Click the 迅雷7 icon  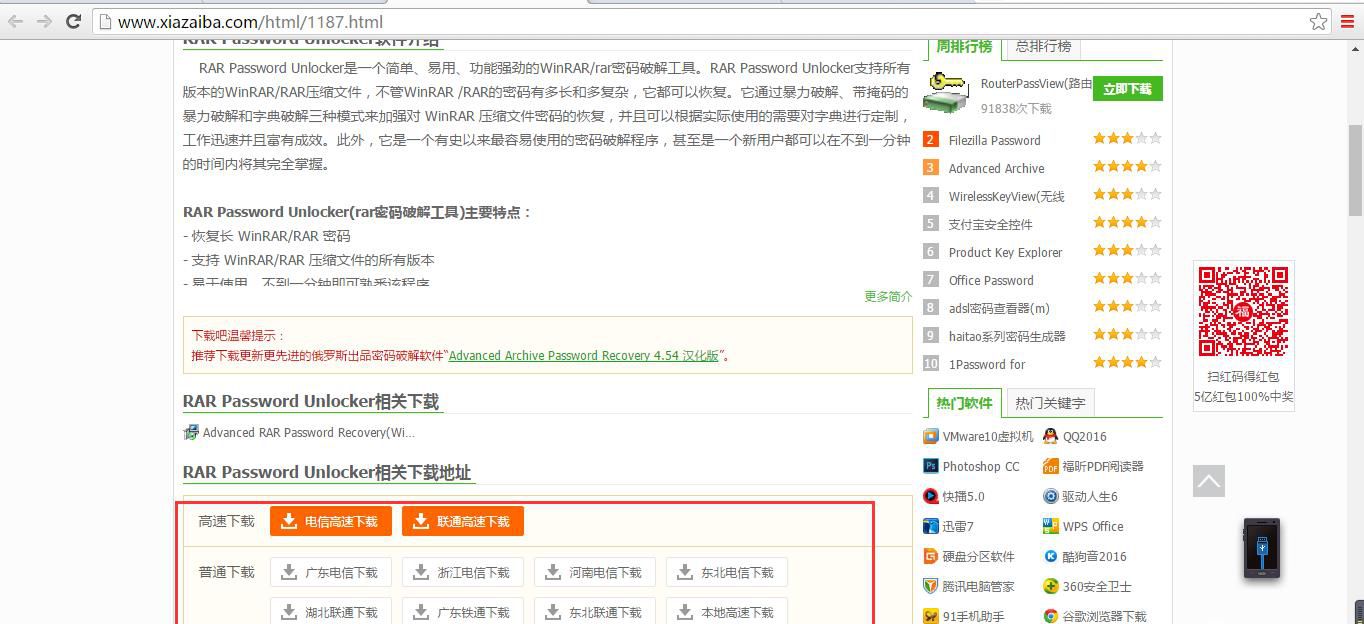pyautogui.click(x=931, y=526)
